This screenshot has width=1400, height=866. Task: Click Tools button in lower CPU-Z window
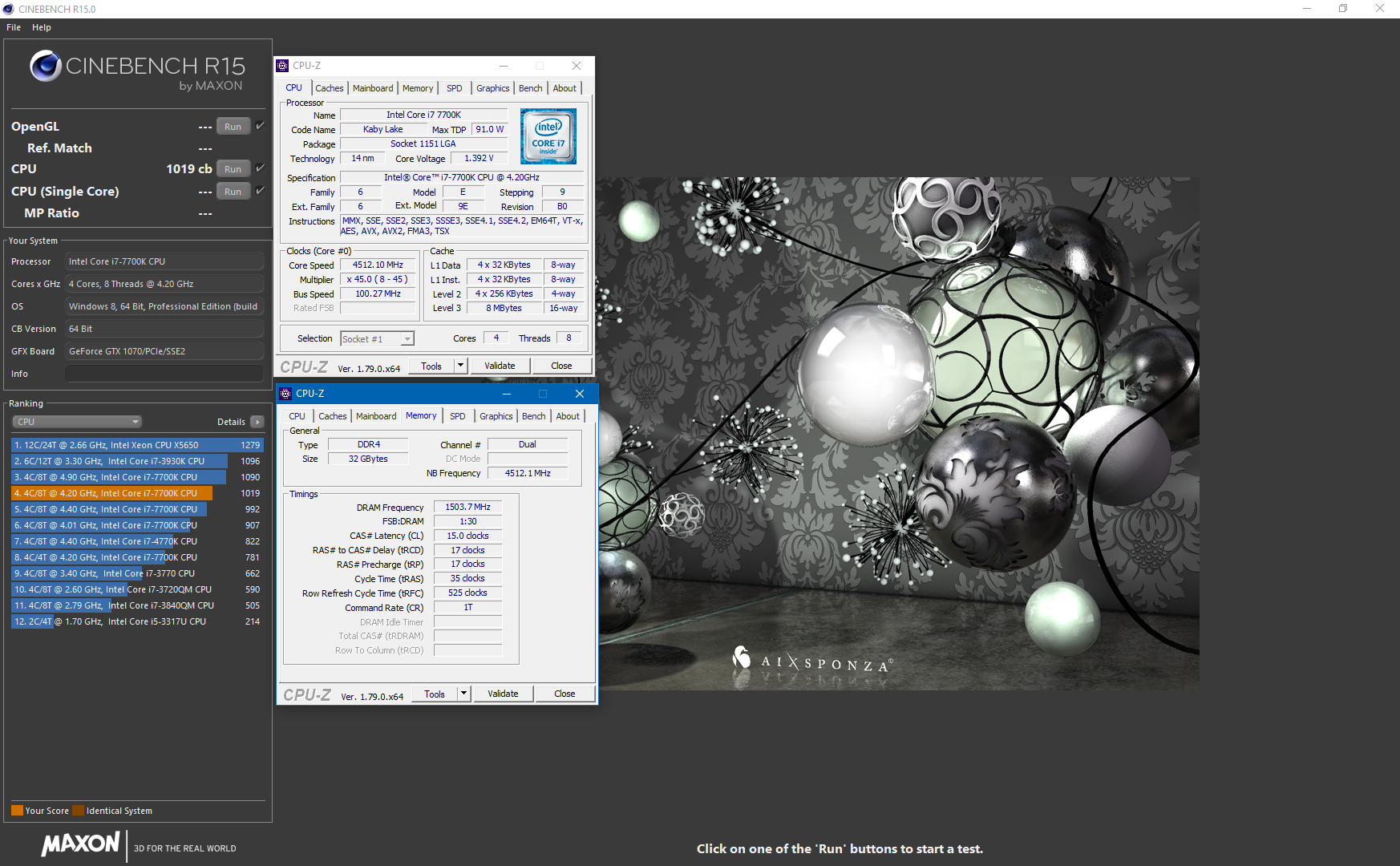pos(435,694)
